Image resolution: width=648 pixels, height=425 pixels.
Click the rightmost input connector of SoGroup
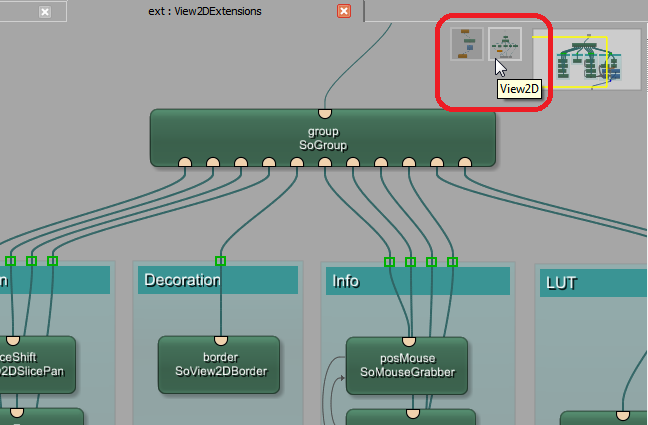click(x=465, y=163)
